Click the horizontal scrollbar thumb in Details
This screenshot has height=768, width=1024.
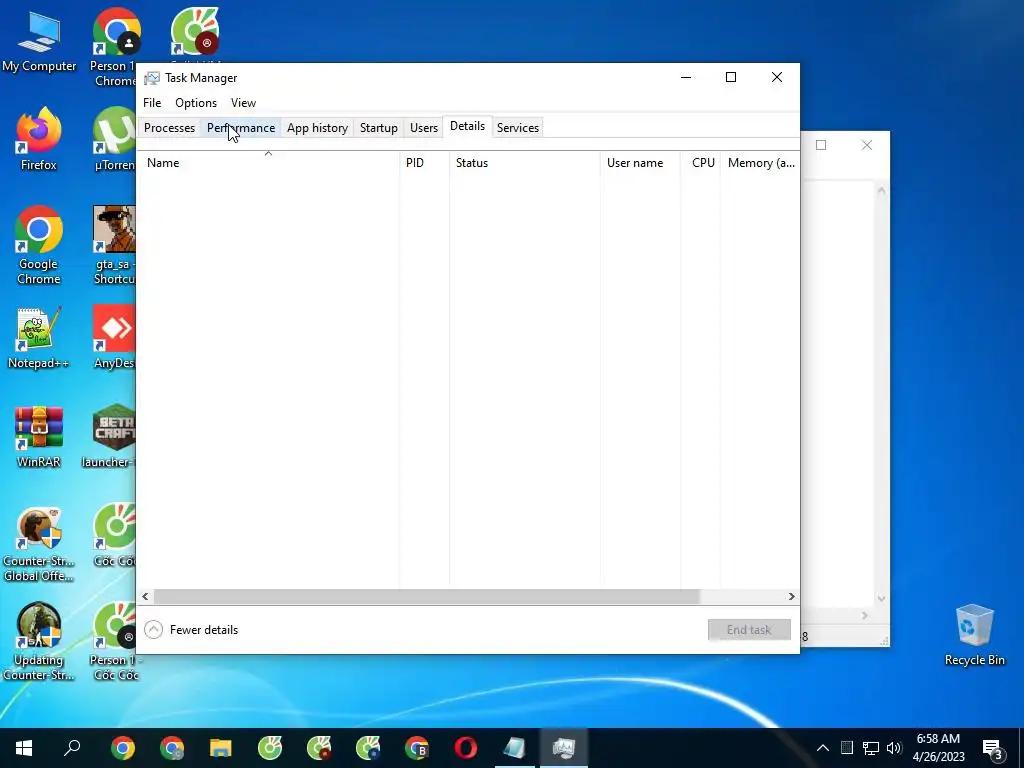[x=426, y=596]
